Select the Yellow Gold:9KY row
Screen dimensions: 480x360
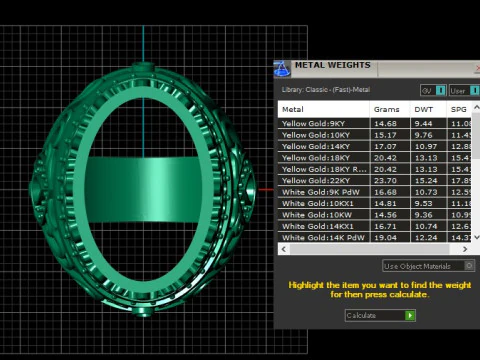click(x=375, y=123)
